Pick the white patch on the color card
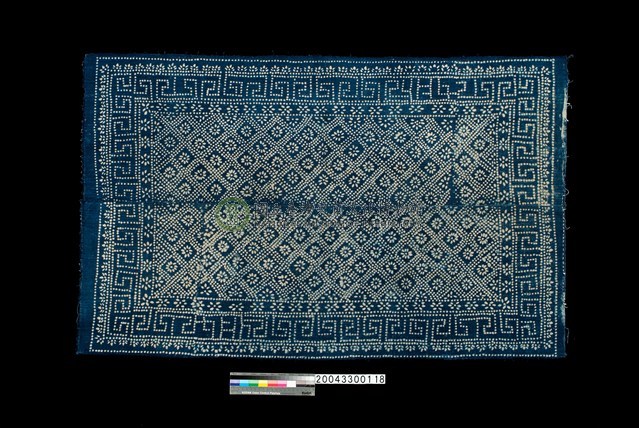639x428 pixels. (291, 384)
